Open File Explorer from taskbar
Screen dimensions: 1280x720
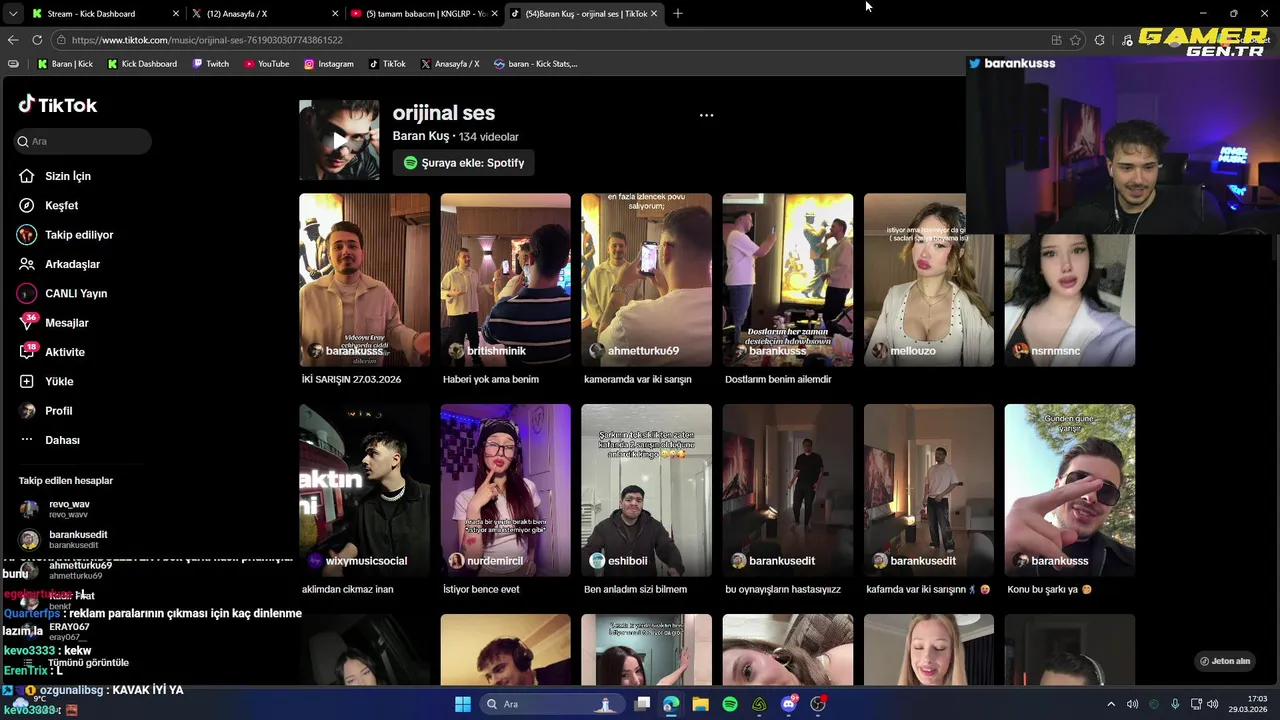700,704
